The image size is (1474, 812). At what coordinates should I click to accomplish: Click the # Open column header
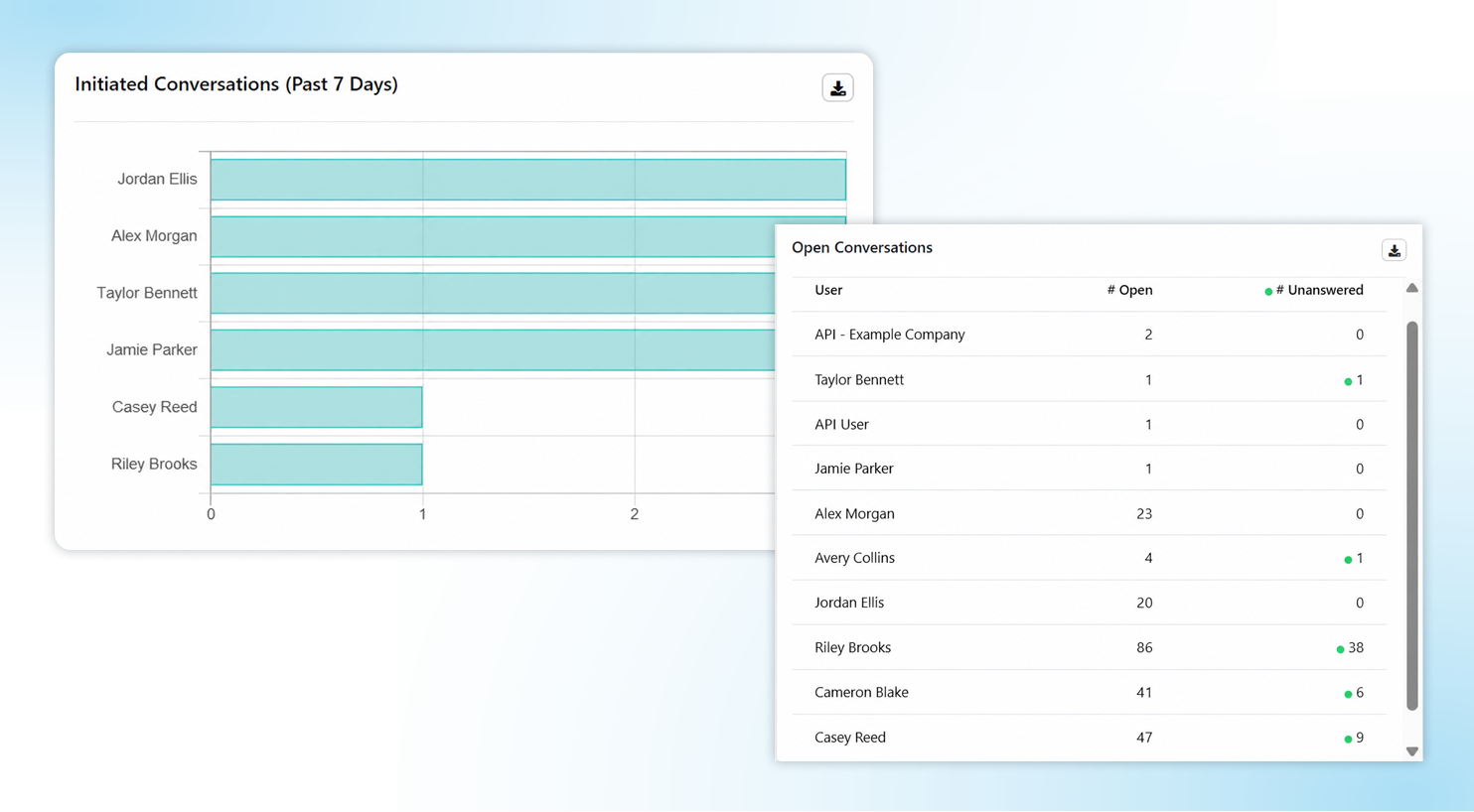coord(1129,290)
